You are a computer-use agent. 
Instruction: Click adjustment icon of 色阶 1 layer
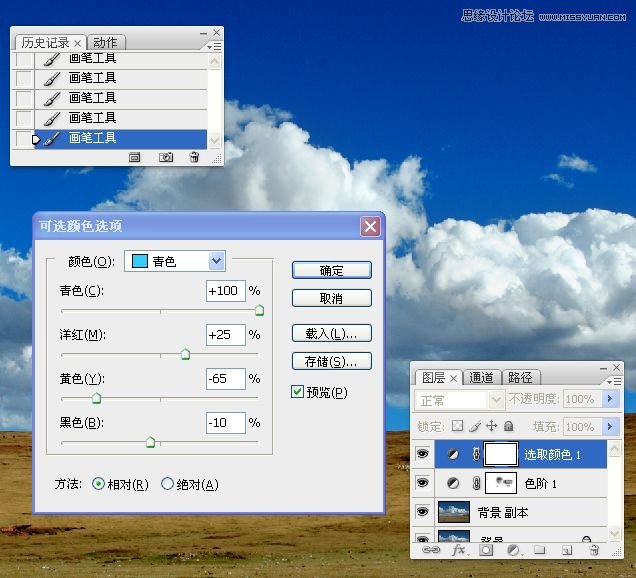[x=453, y=483]
